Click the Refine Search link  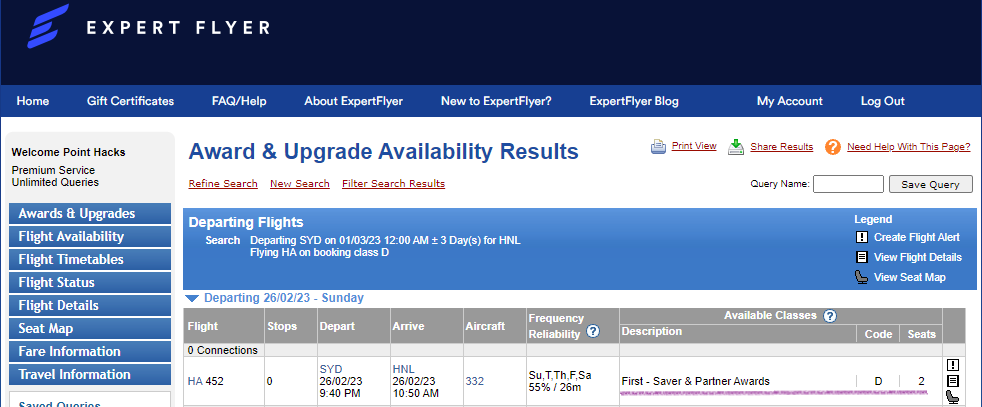click(223, 183)
